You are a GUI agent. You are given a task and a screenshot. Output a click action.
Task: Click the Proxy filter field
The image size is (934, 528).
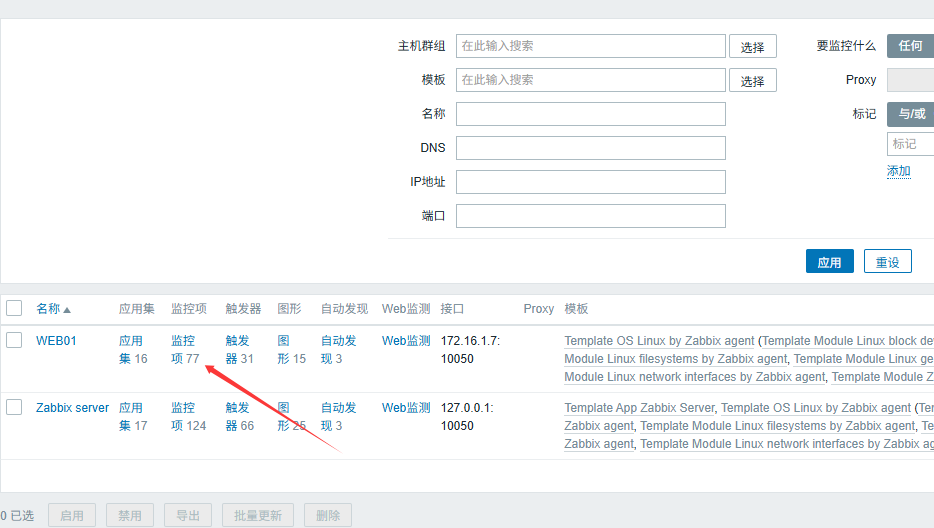click(910, 80)
